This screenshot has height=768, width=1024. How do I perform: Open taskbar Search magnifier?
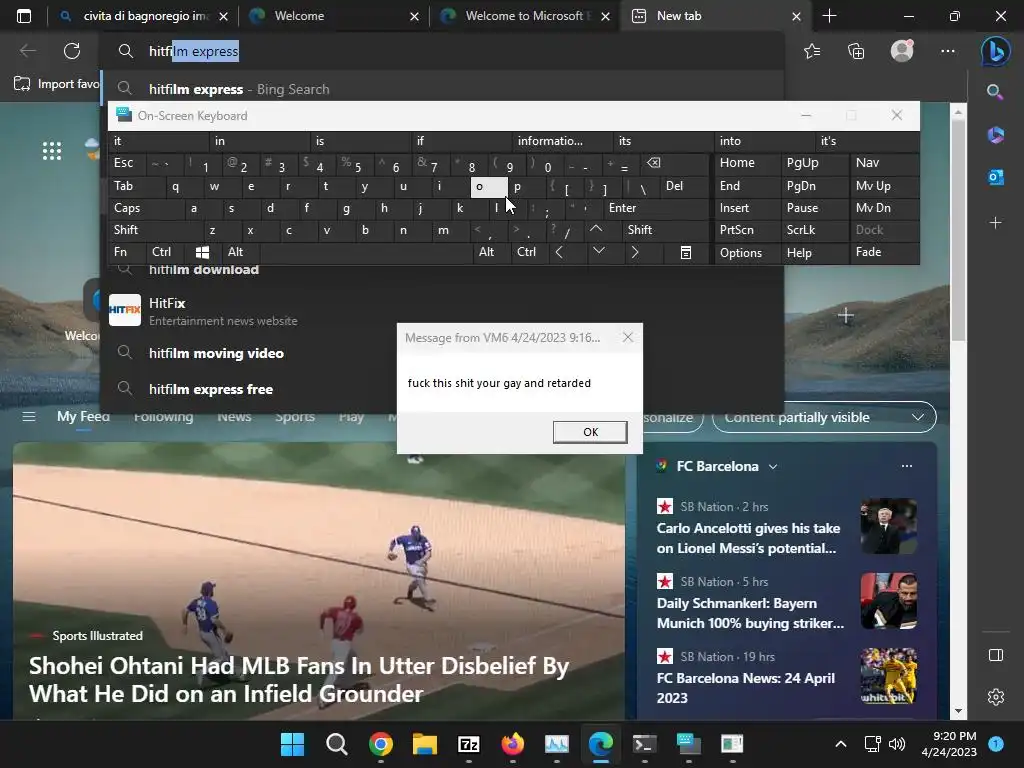click(x=336, y=744)
